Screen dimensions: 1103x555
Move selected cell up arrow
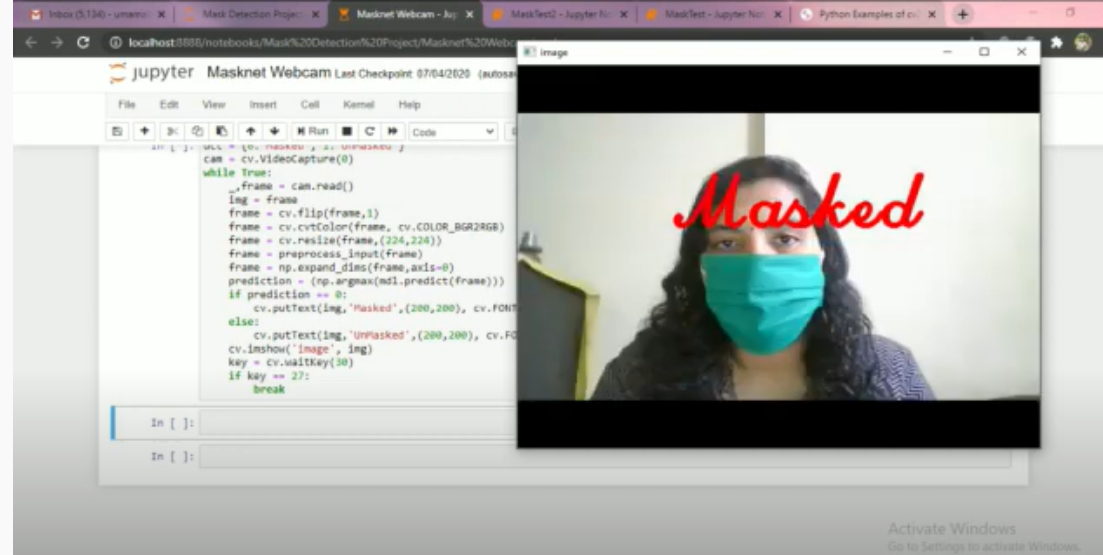(250, 132)
